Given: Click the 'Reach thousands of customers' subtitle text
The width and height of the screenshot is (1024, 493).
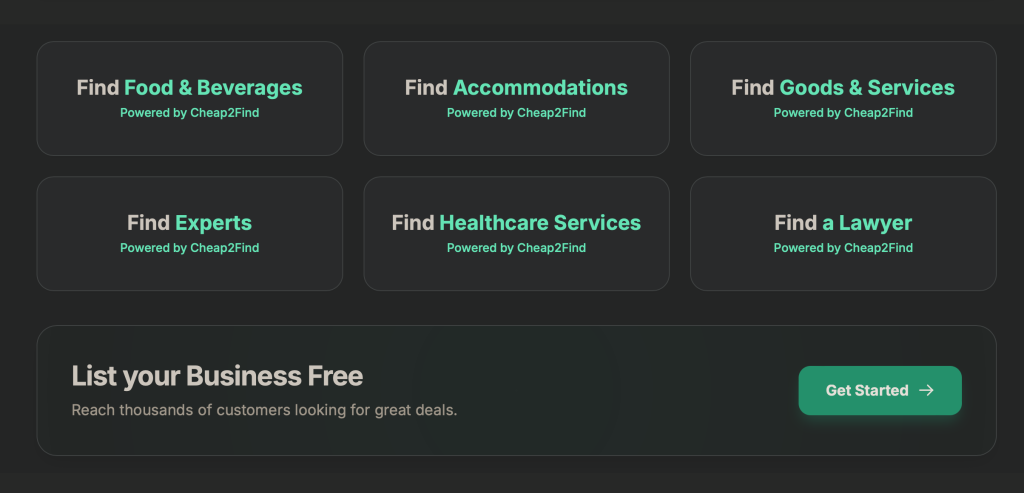Looking at the screenshot, I should tap(264, 410).
